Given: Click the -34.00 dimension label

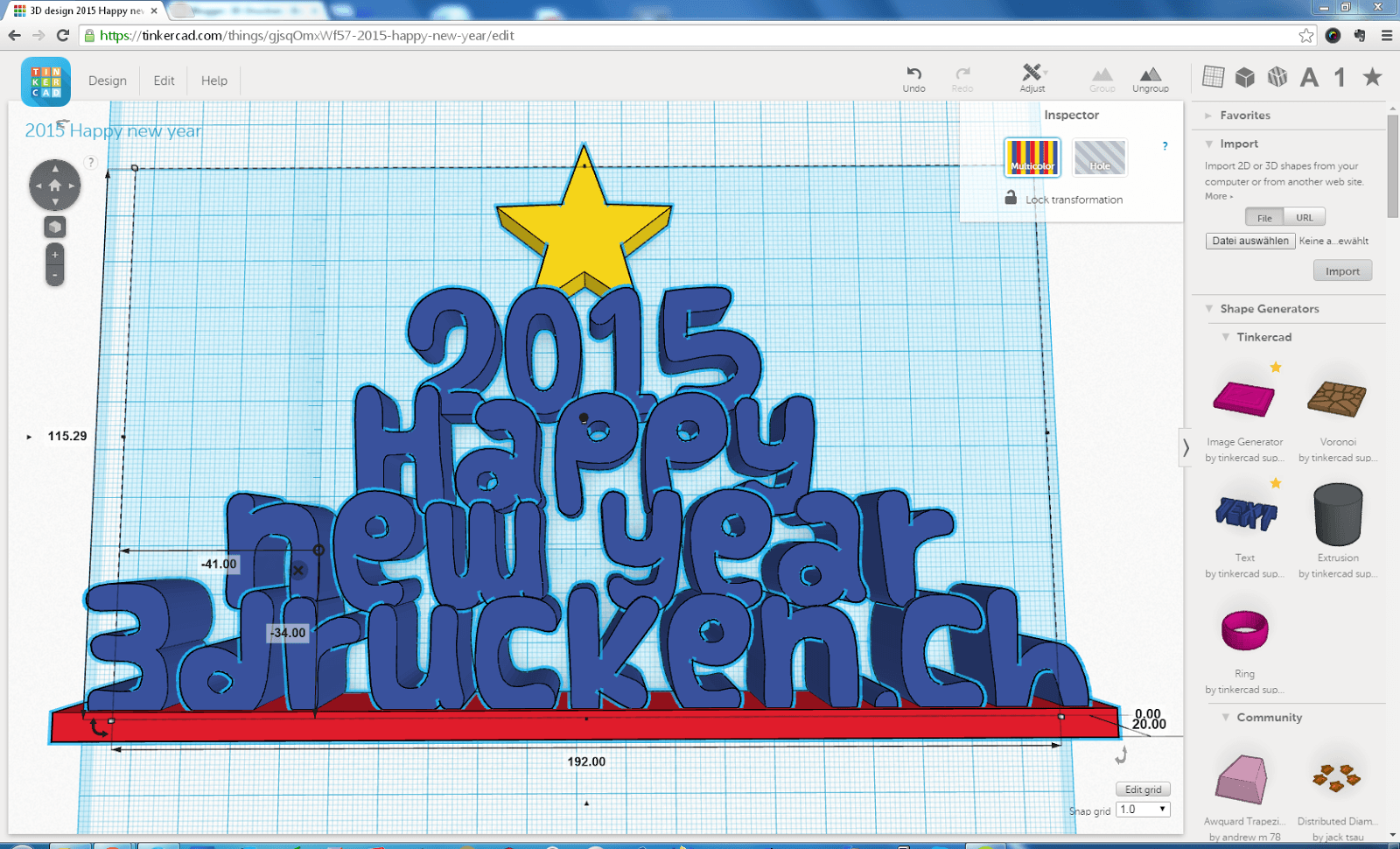Looking at the screenshot, I should 288,633.
